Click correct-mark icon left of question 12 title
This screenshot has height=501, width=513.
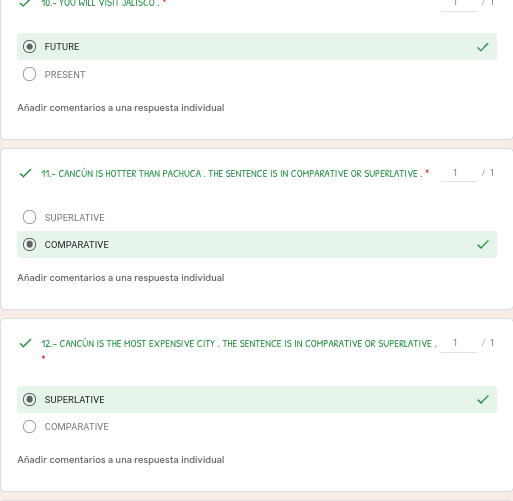(x=25, y=343)
